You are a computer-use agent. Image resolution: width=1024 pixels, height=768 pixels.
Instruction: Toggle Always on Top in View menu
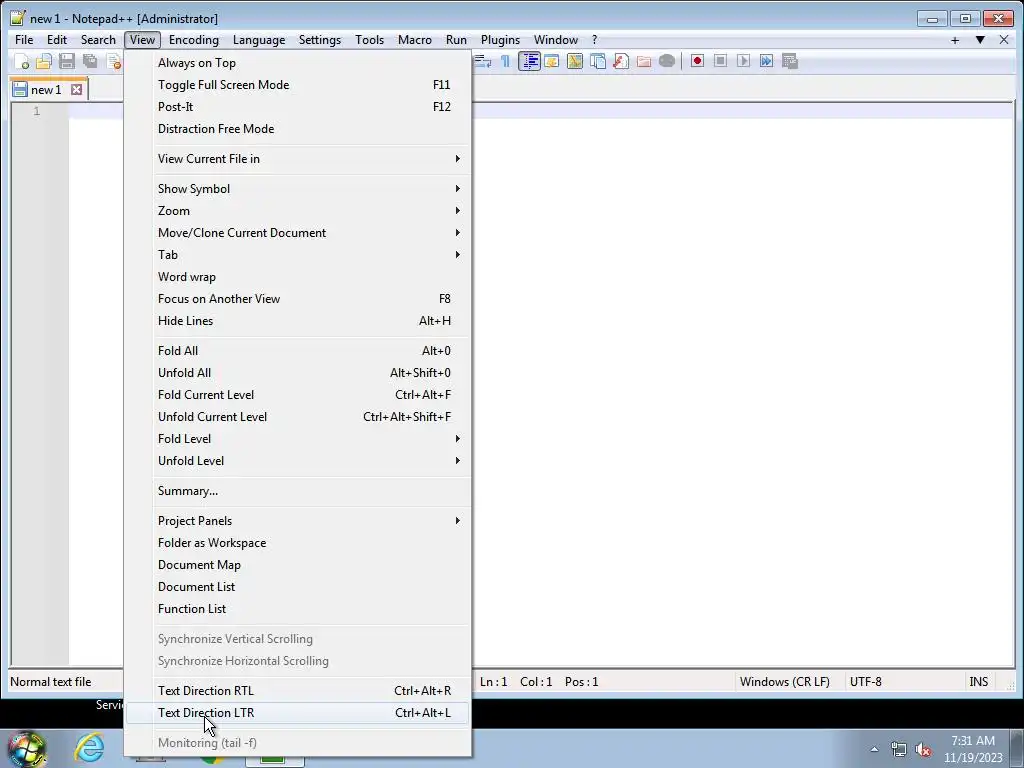[x=297, y=63]
